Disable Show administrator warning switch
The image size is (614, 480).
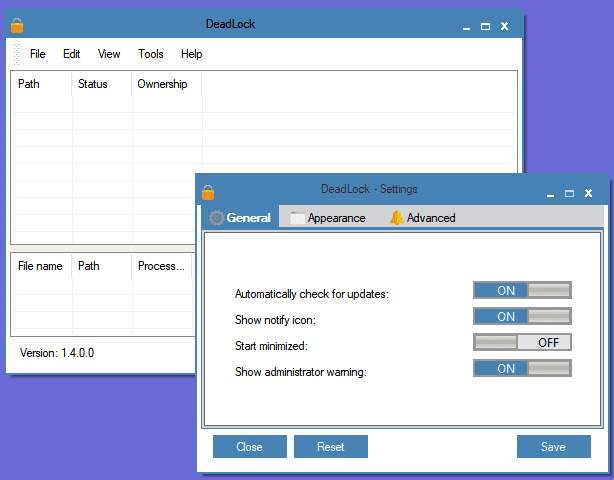(x=522, y=368)
